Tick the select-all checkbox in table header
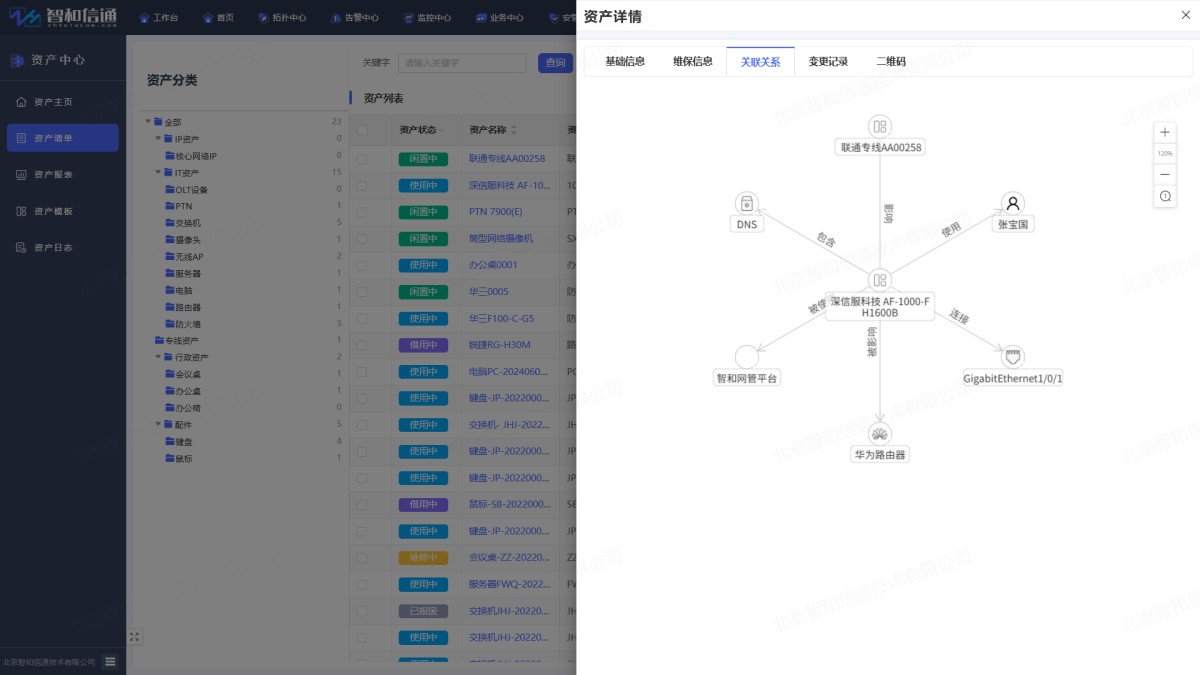Screen dimensions: 1200x675 362,130
